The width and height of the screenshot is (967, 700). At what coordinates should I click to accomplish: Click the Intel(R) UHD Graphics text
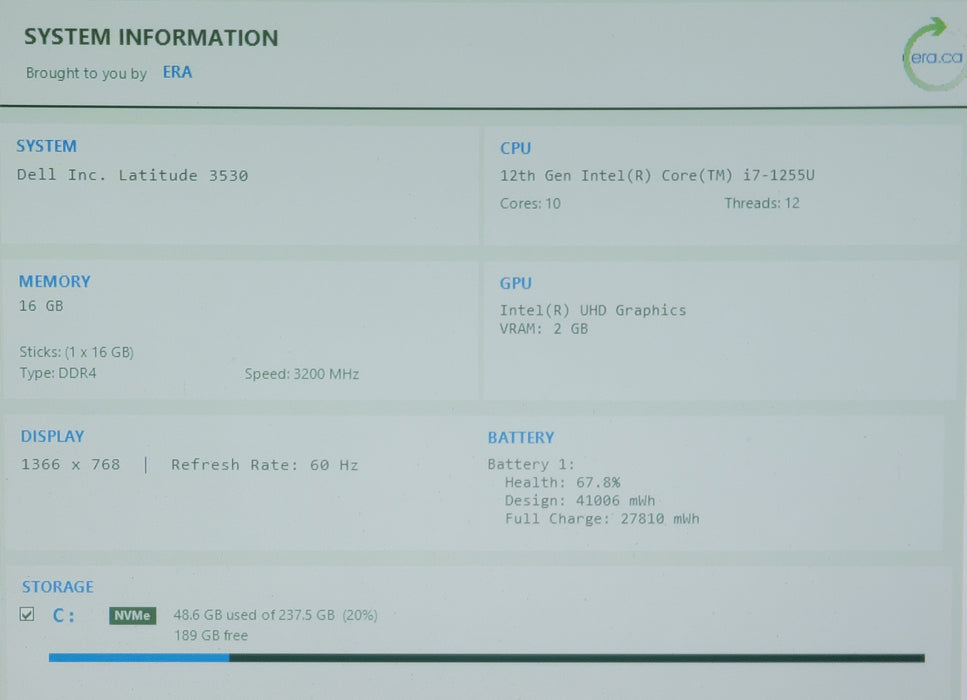click(x=593, y=310)
